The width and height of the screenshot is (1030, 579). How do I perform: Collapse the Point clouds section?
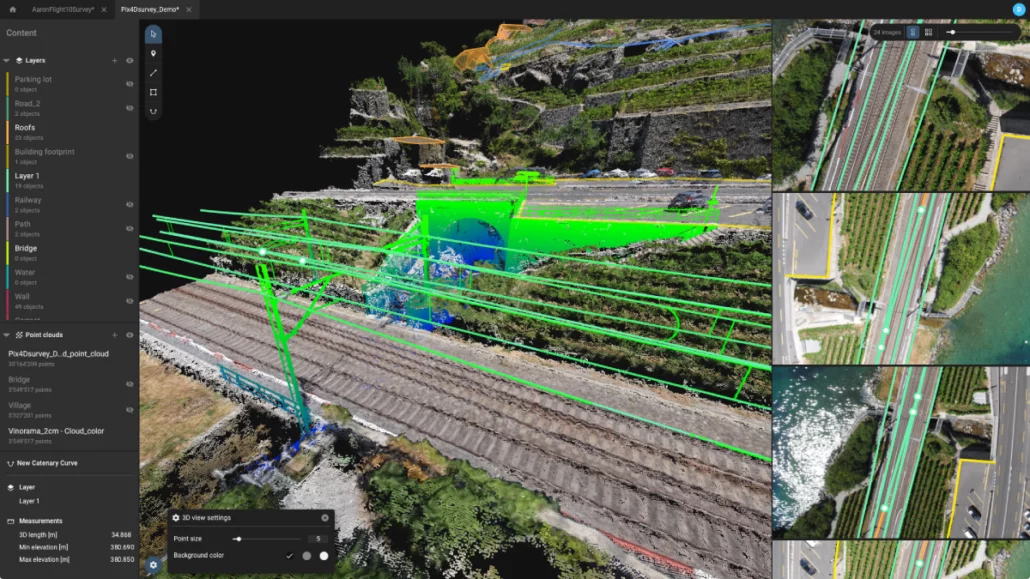click(6, 335)
